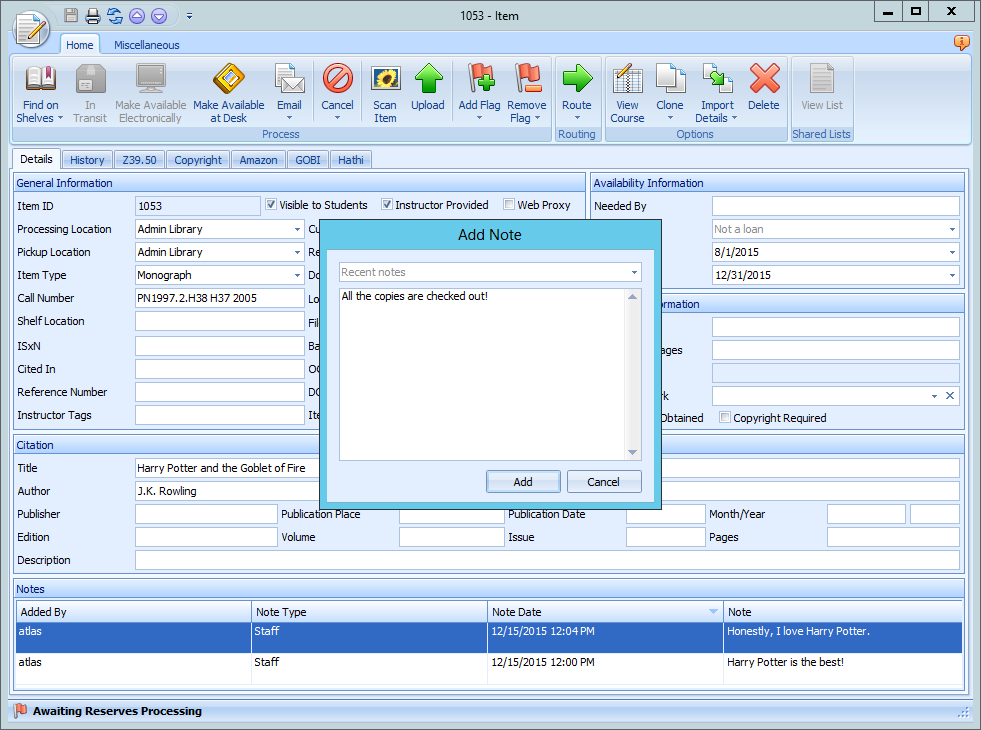Enable the Copyright Required checkbox
981x730 pixels.
(723, 418)
